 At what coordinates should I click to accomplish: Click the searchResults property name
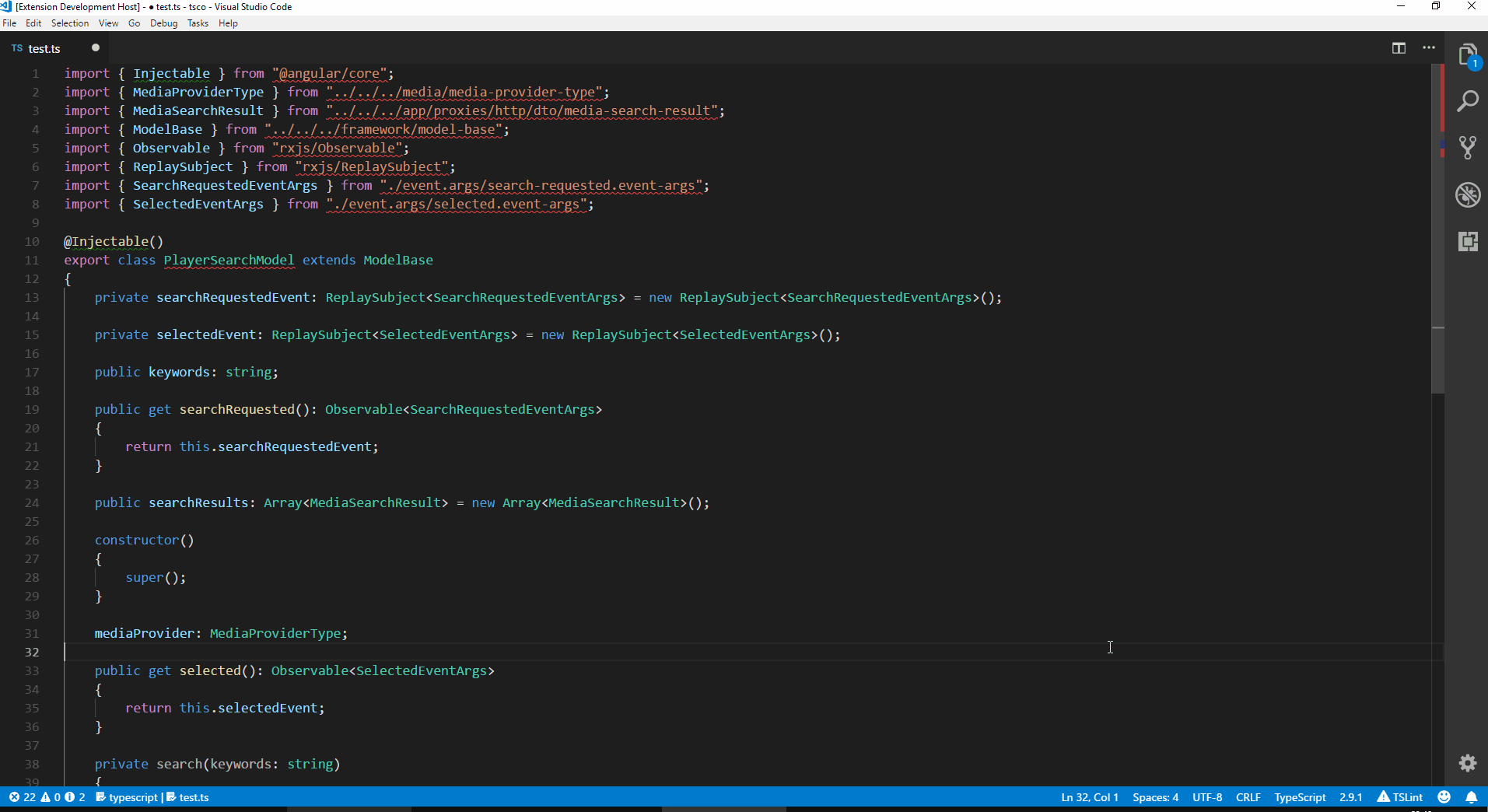[198, 502]
